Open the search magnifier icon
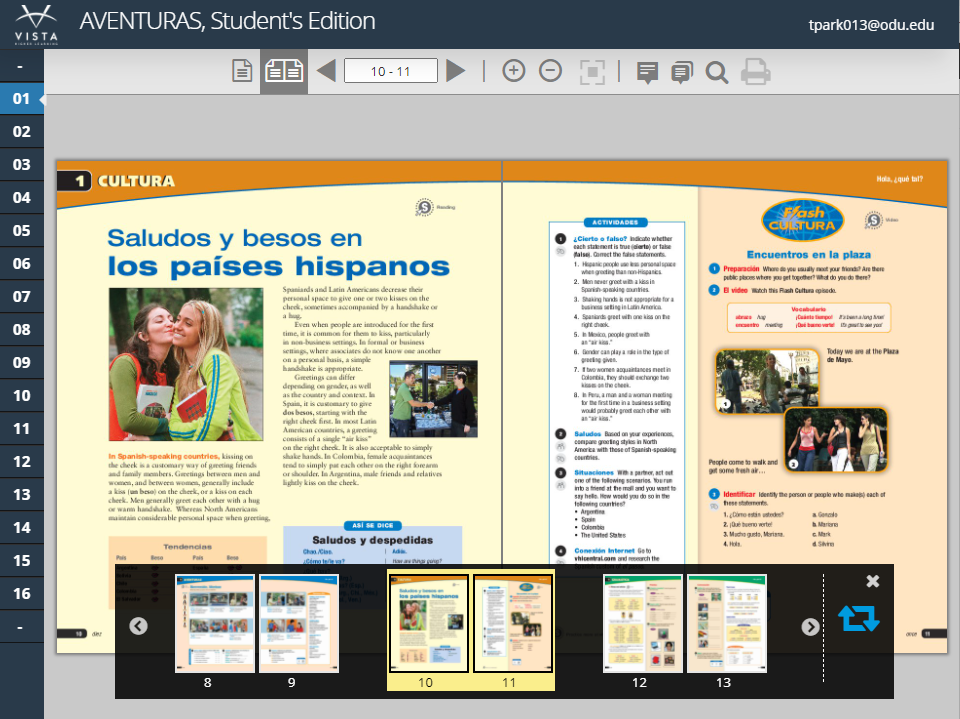 717,72
